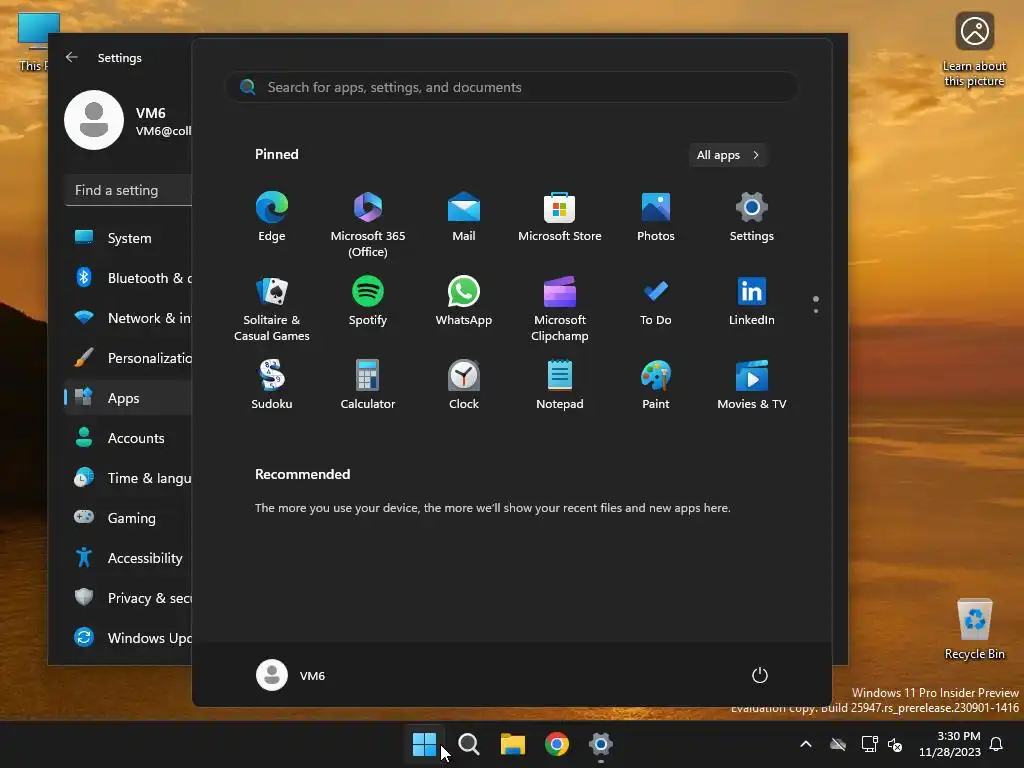Open Spotify from pinned apps
This screenshot has height=768, width=1024.
[x=368, y=301]
